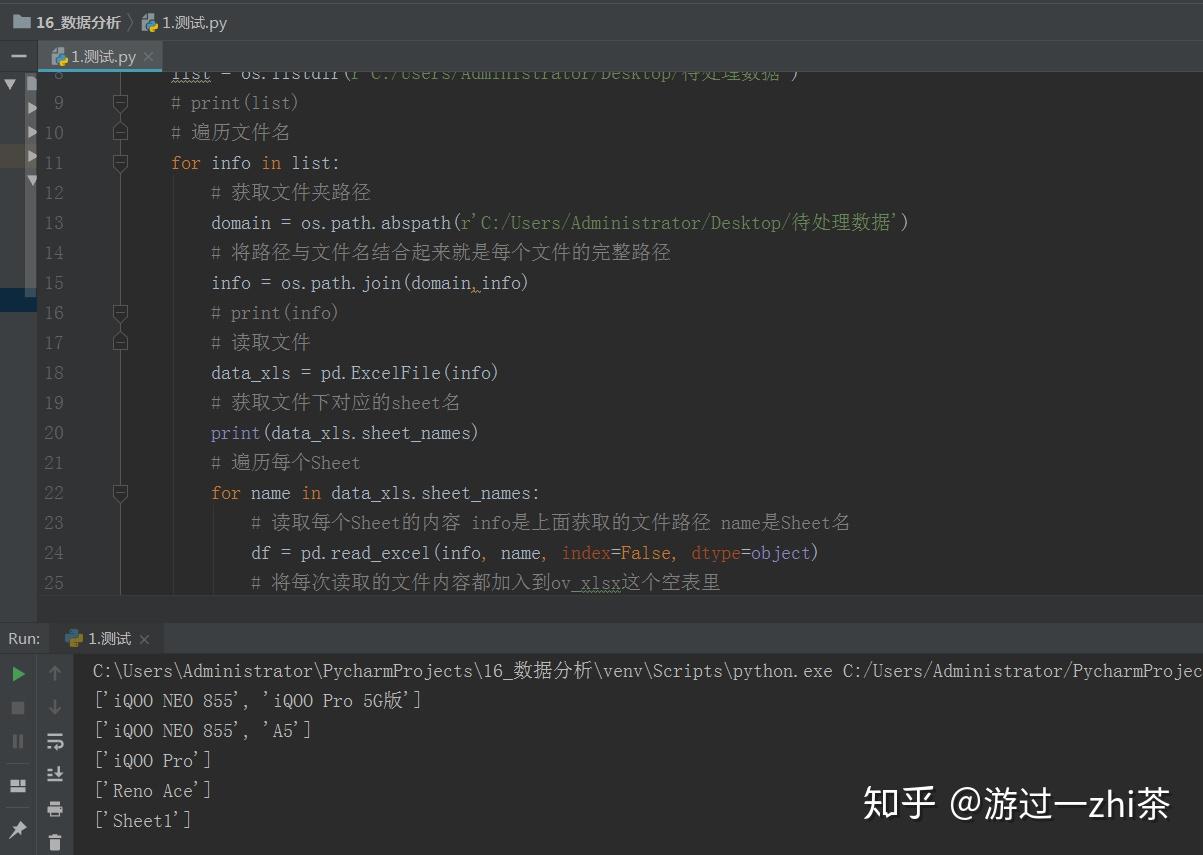
Task: Collapse the comment fold marker on line 9
Action: click(120, 102)
